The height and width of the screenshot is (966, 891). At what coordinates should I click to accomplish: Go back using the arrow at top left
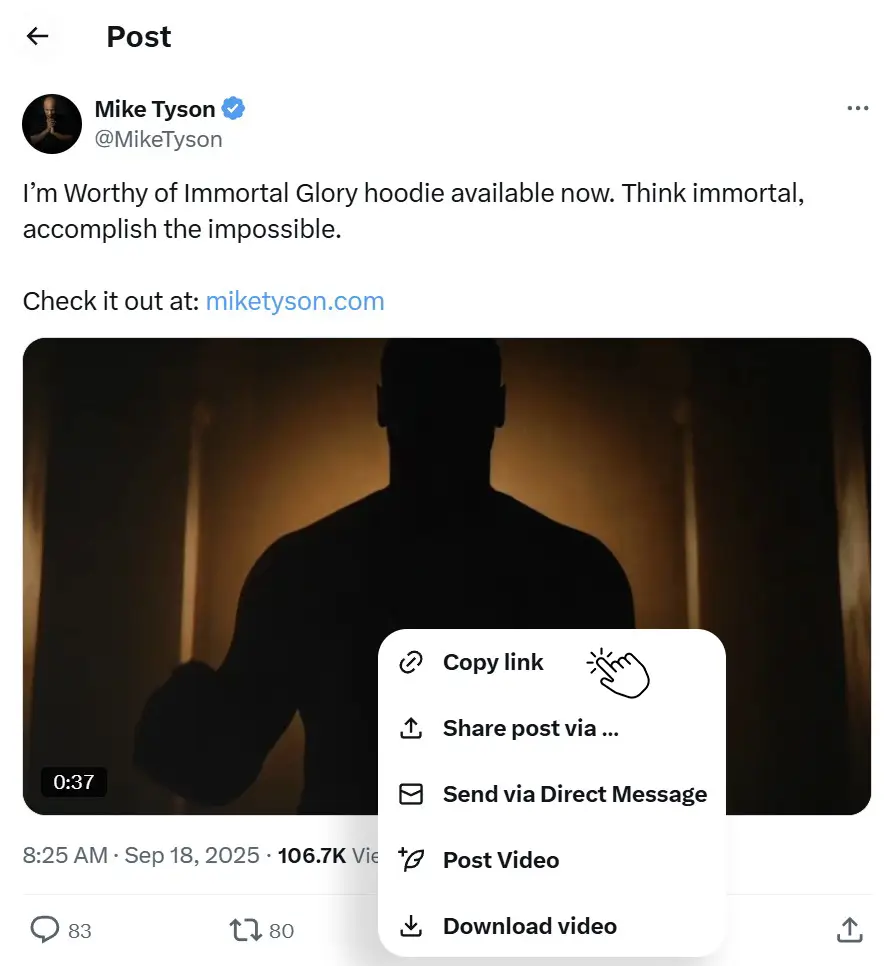click(x=37, y=36)
